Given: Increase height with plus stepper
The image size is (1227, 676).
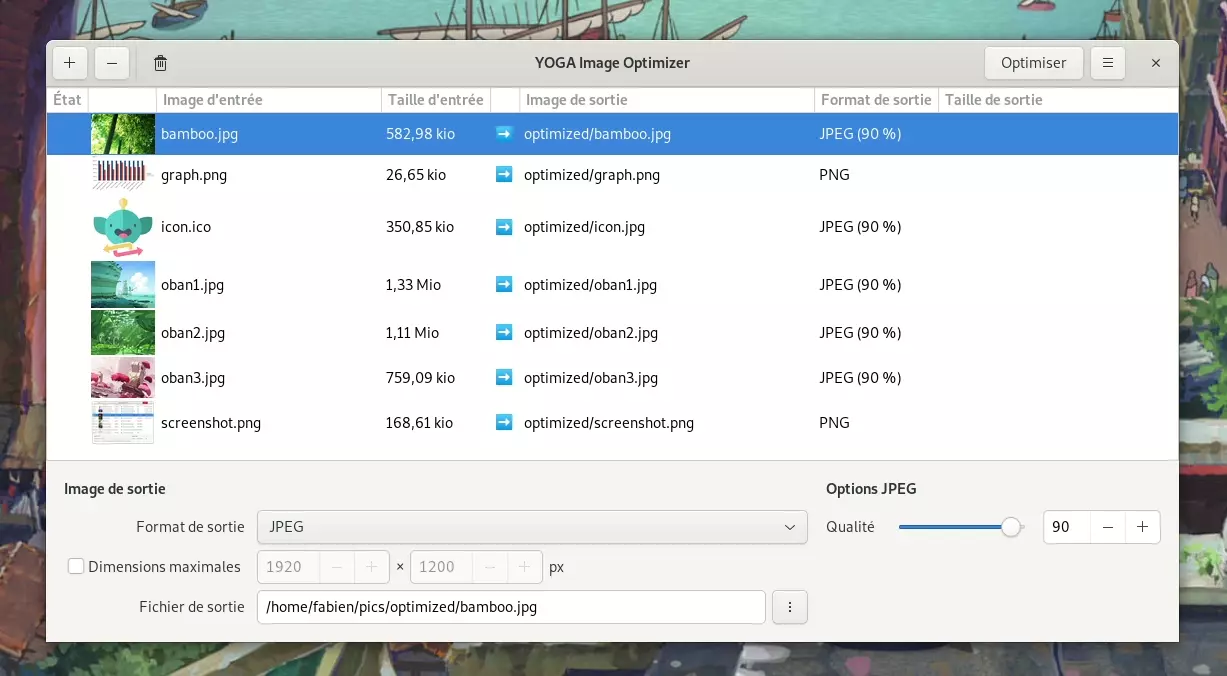Looking at the screenshot, I should [524, 567].
